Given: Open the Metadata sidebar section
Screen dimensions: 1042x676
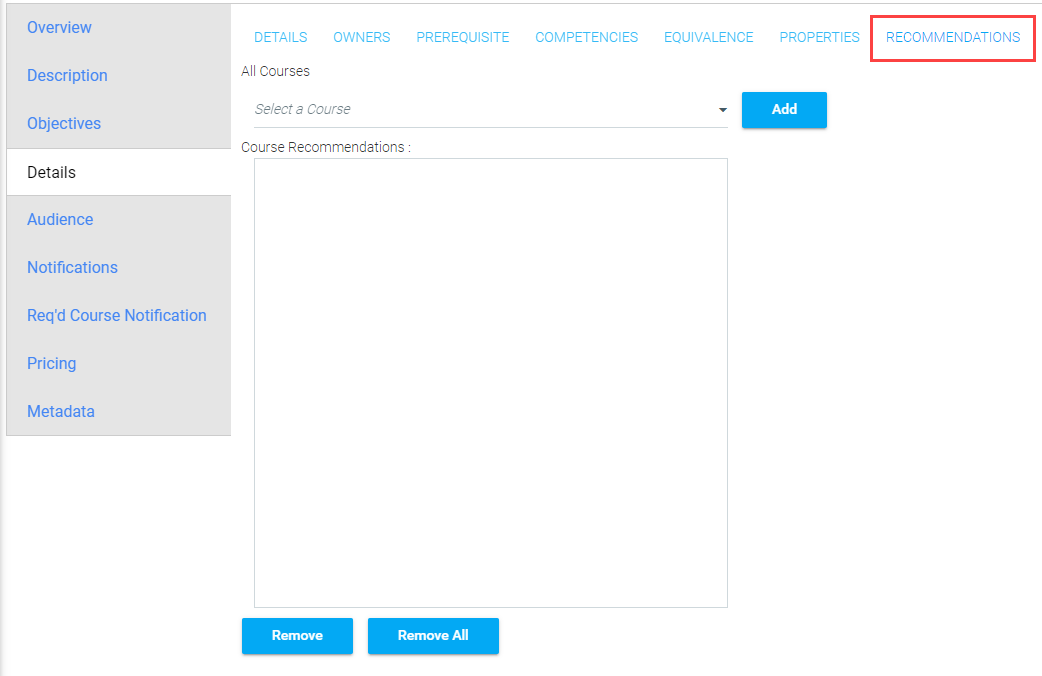Looking at the screenshot, I should click(x=61, y=411).
